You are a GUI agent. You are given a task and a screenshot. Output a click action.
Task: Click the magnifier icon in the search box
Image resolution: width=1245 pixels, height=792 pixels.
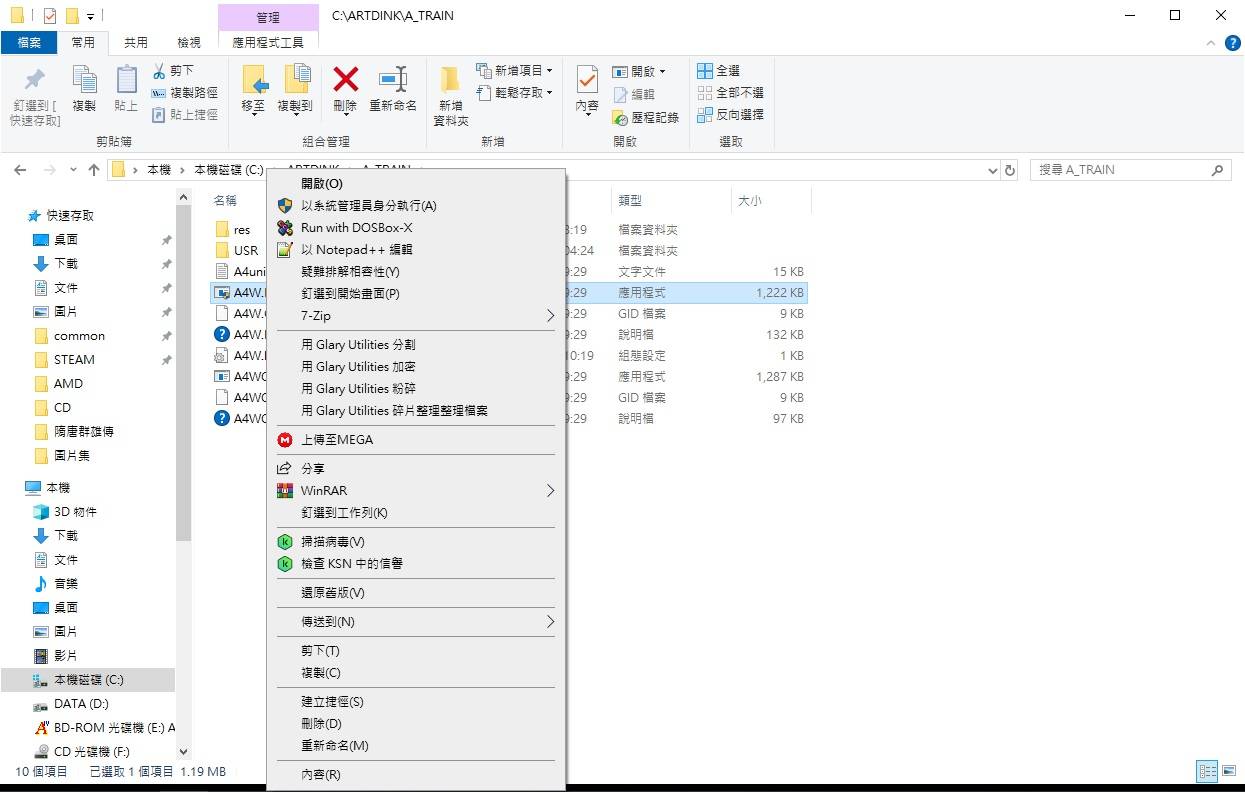[x=1217, y=170]
